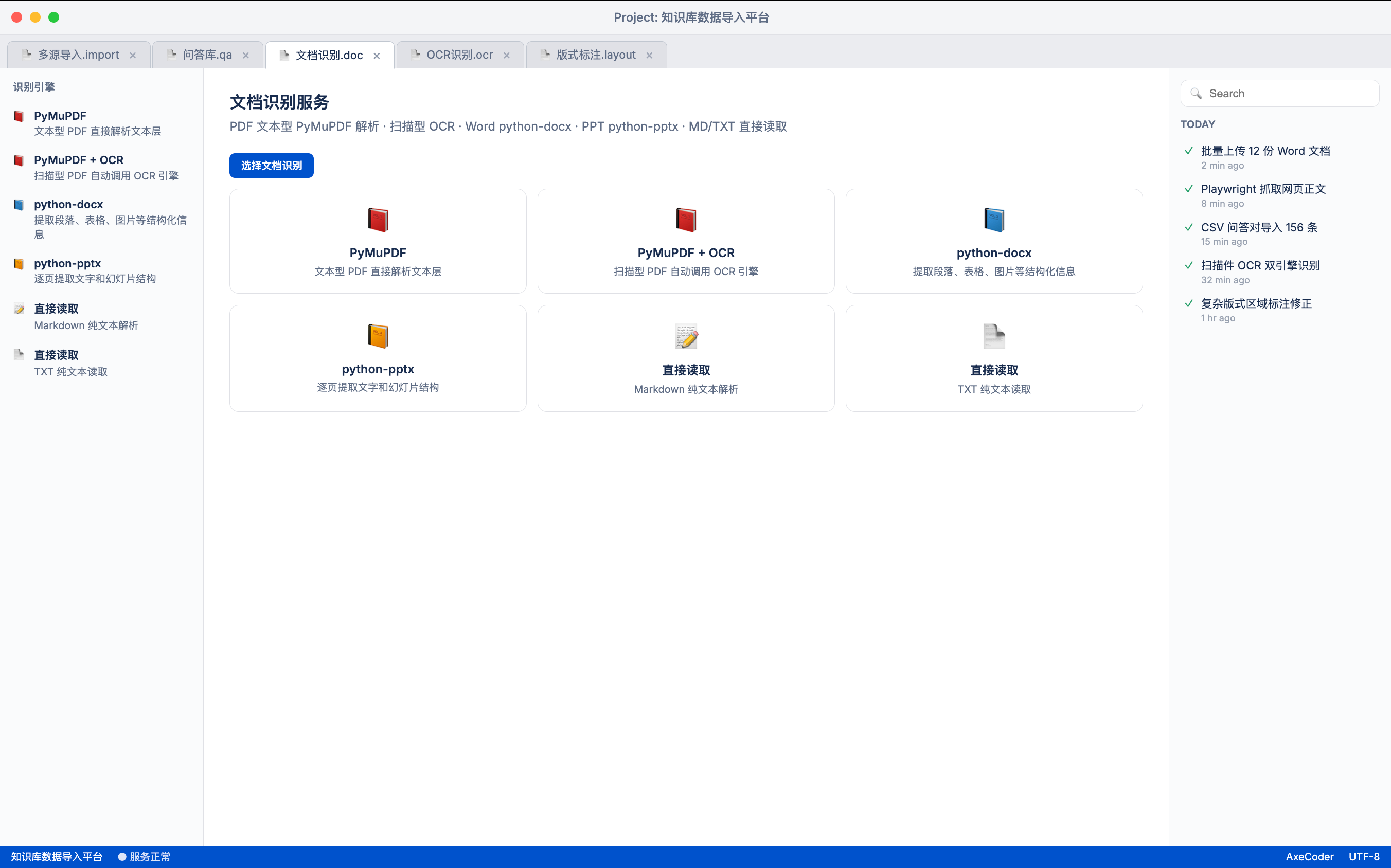This screenshot has width=1391, height=868.
Task: Close the 多源导入.import tab
Action: coord(133,55)
